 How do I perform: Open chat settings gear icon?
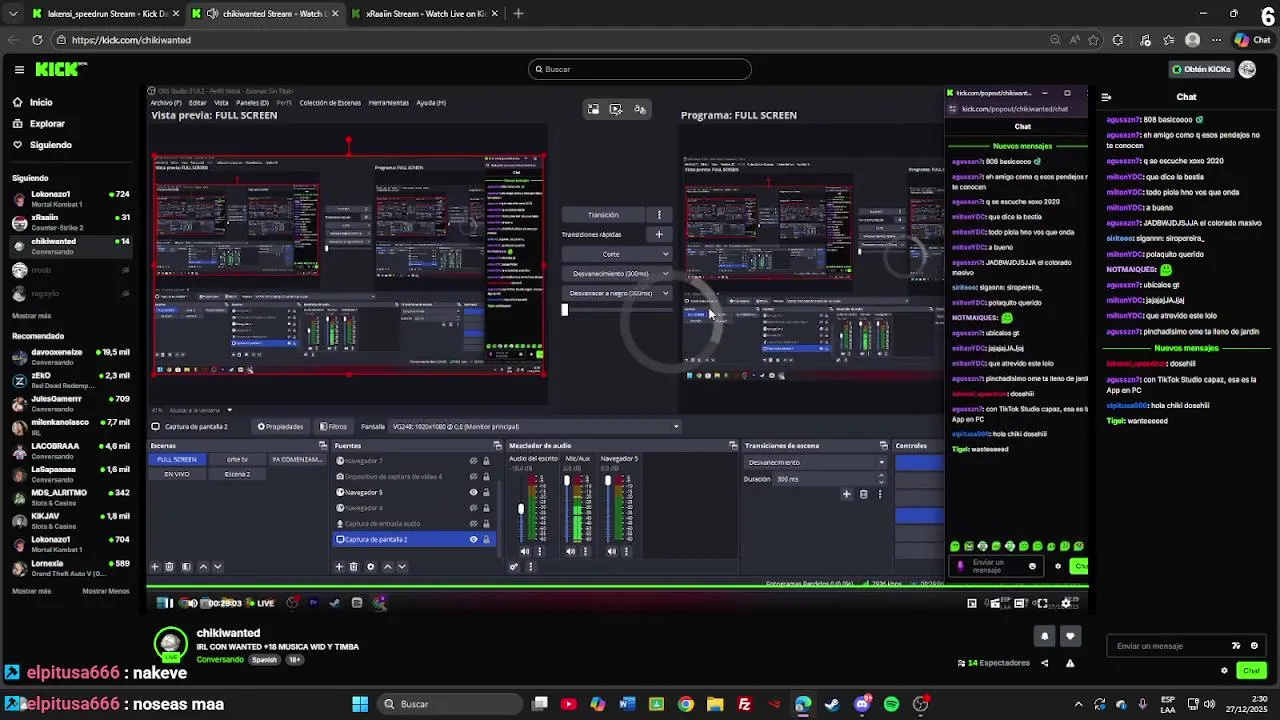pos(1224,671)
